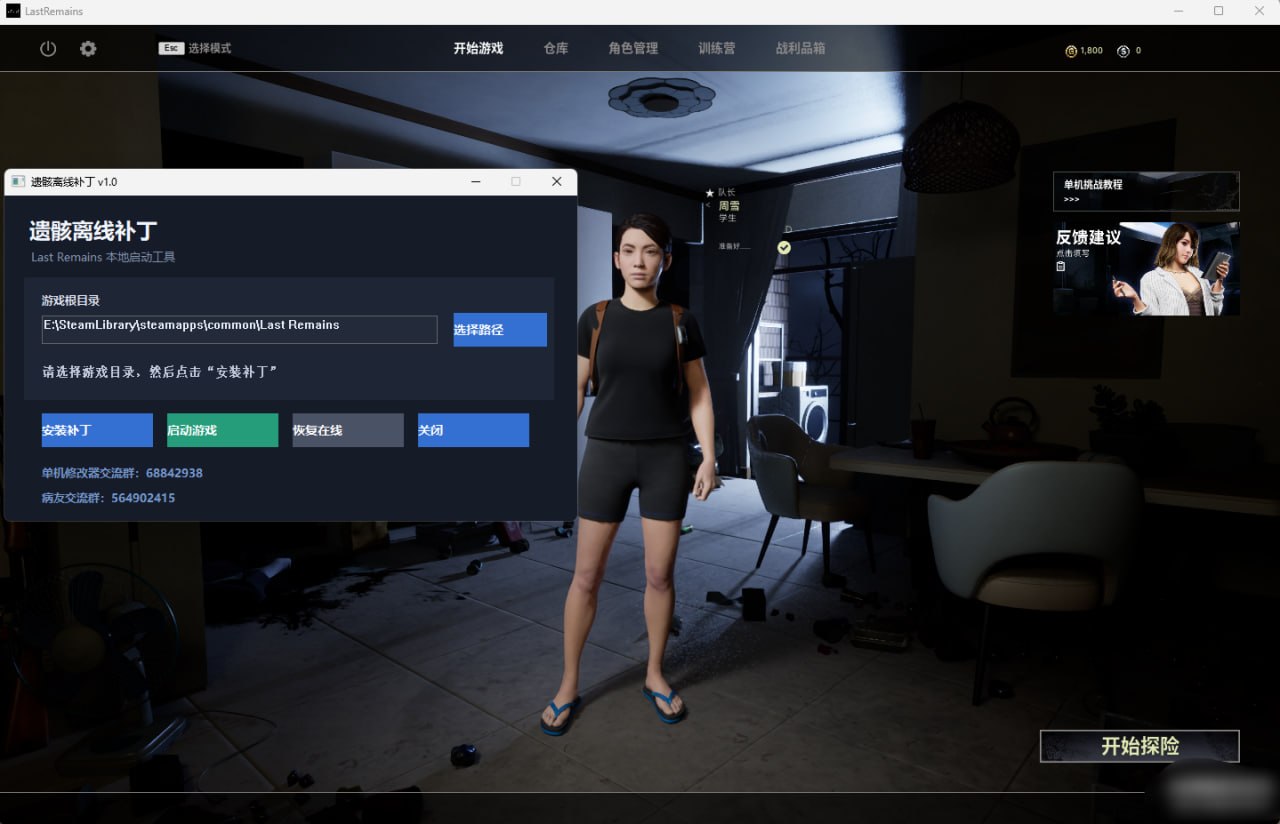This screenshot has width=1280, height=824.
Task: Click the gray 恢复在线 button
Action: tap(348, 430)
